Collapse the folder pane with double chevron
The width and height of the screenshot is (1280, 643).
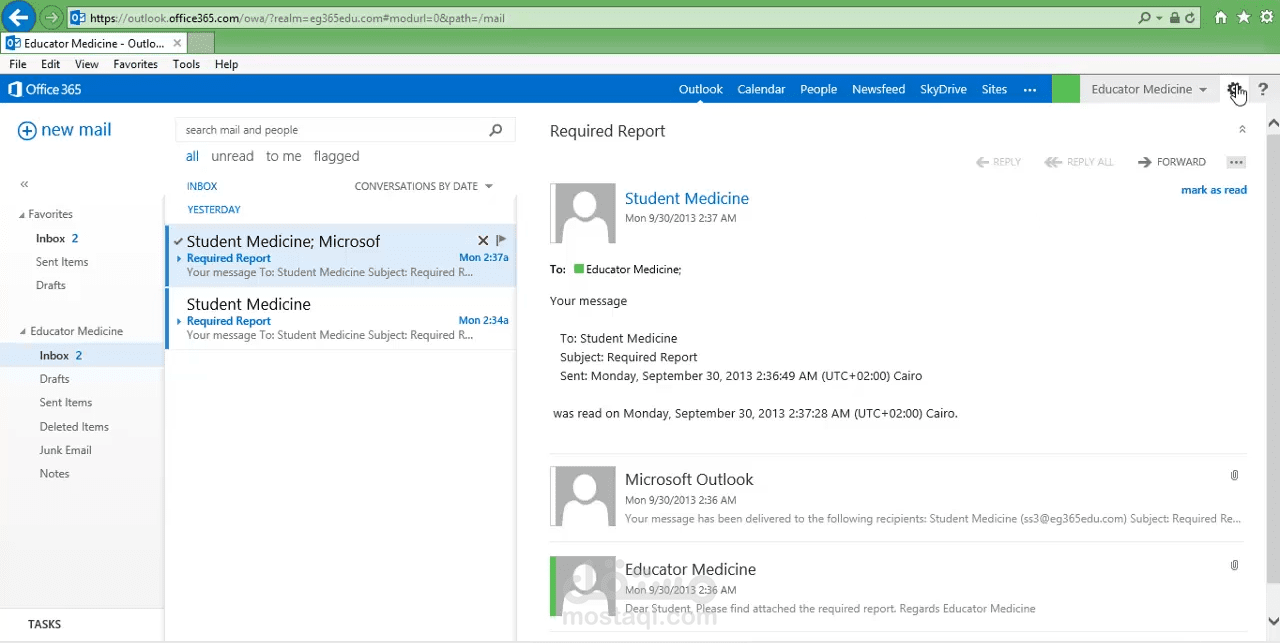pyautogui.click(x=24, y=184)
